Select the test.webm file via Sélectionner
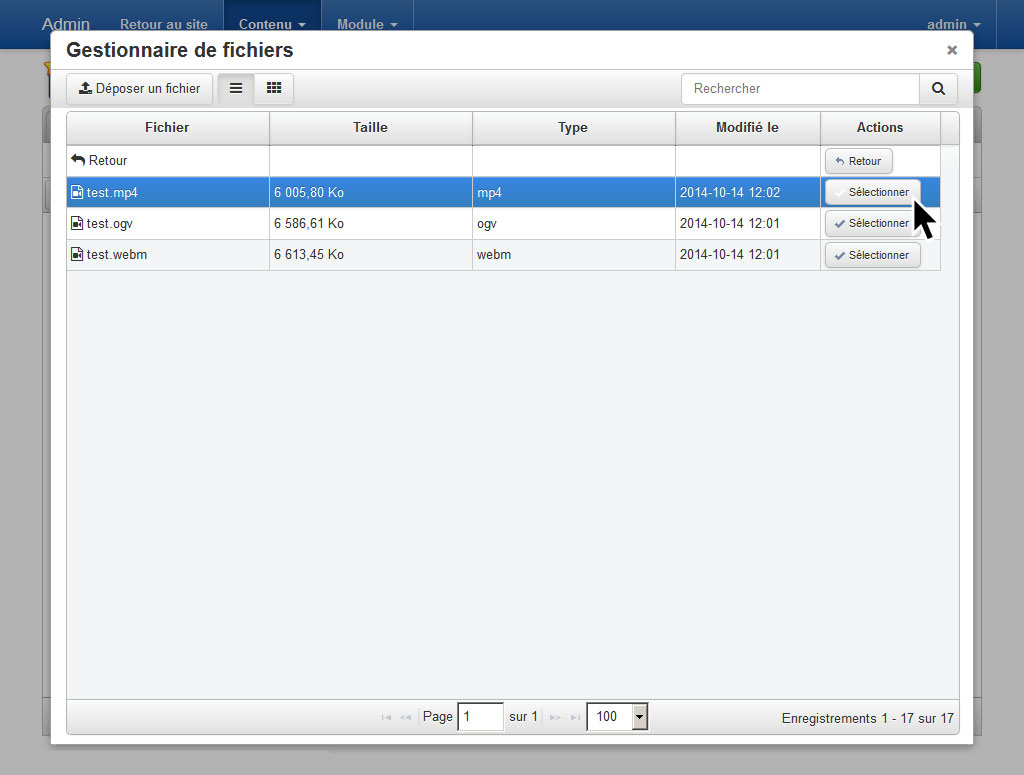This screenshot has height=775, width=1024. (872, 255)
